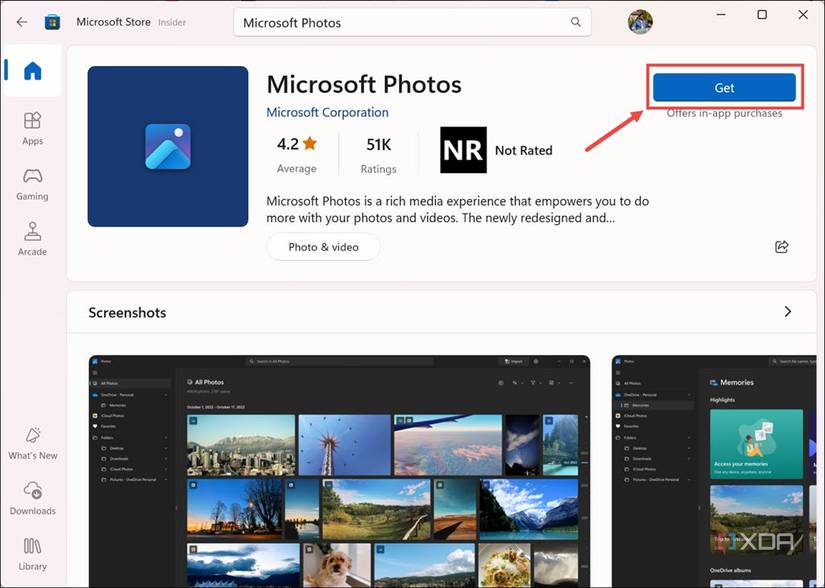Viewport: 825px width, 588px height.
Task: Click the app description text
Action: pos(457,209)
